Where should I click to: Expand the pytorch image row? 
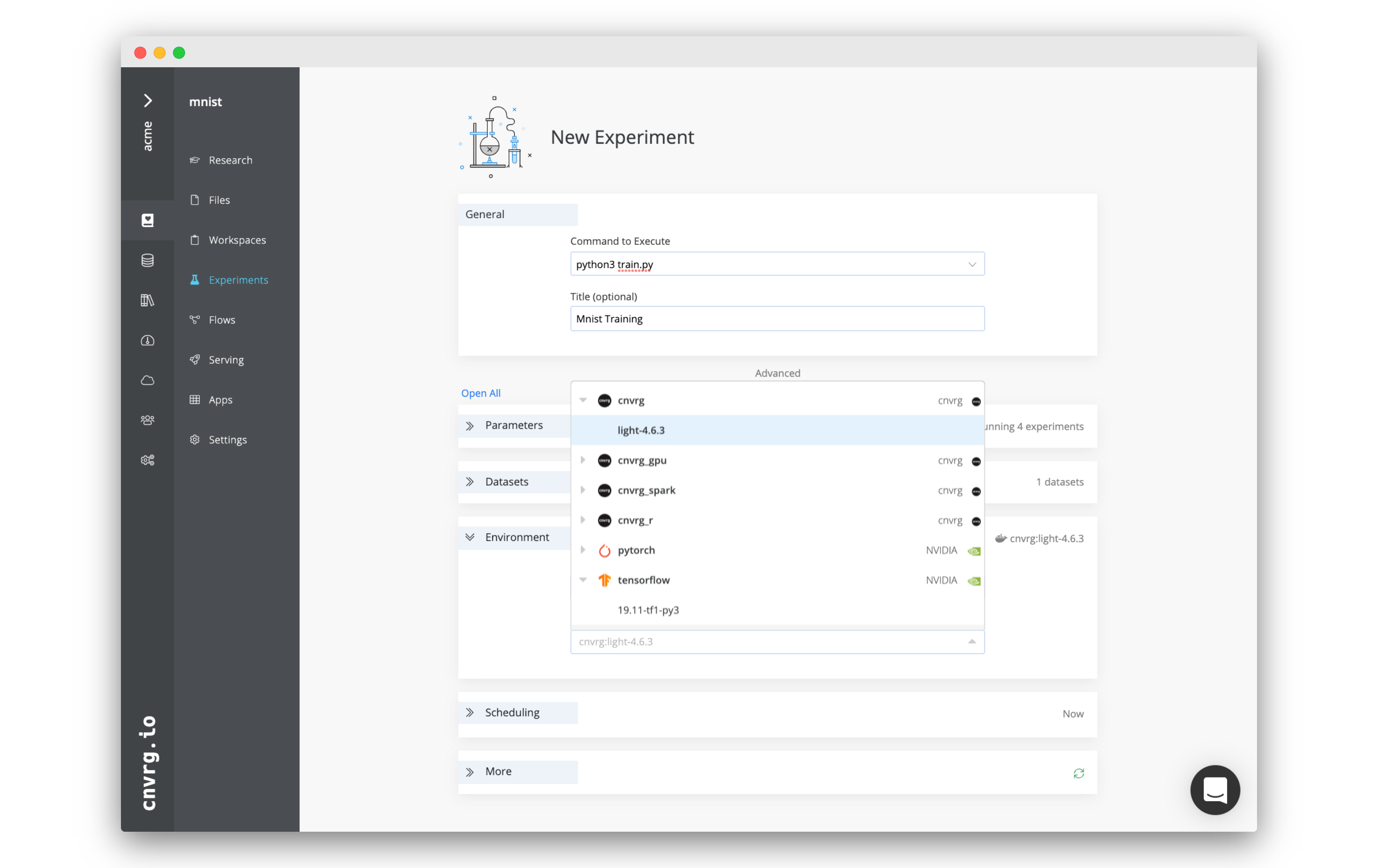click(583, 550)
